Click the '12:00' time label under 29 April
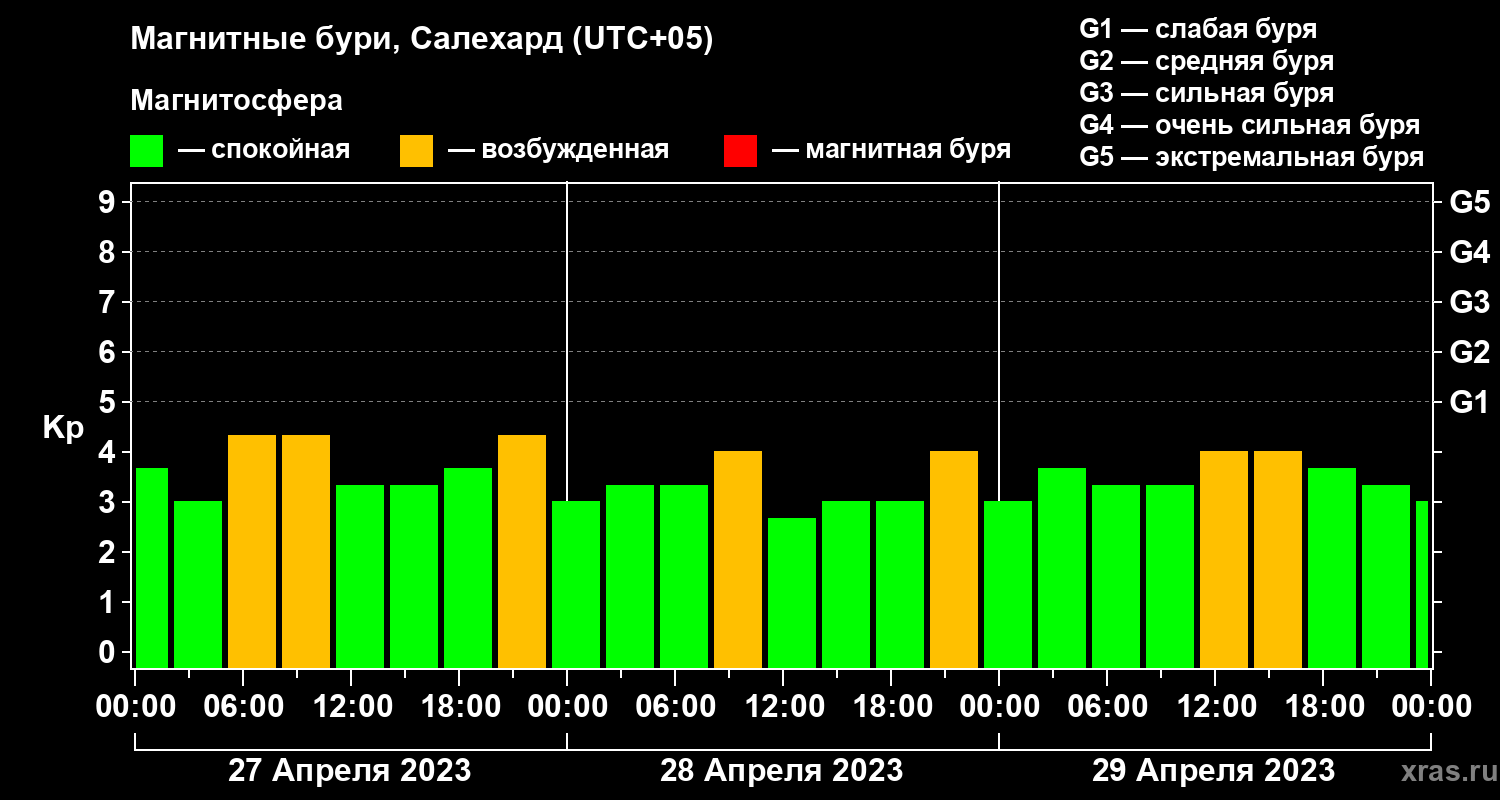The height and width of the screenshot is (800, 1500). click(x=1215, y=707)
